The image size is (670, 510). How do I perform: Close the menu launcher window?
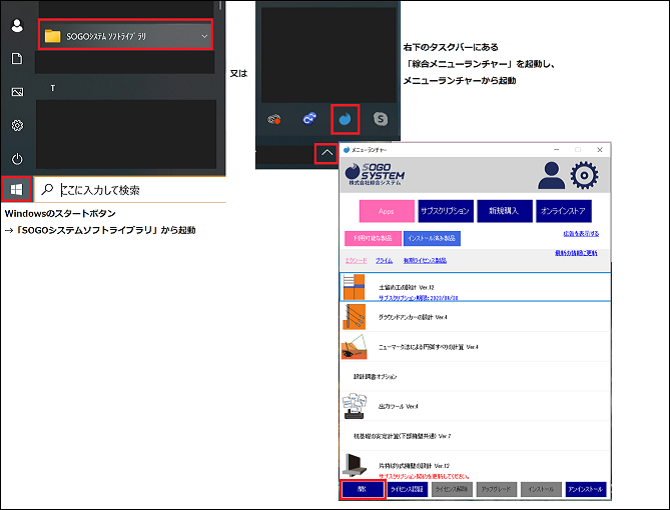[x=600, y=149]
